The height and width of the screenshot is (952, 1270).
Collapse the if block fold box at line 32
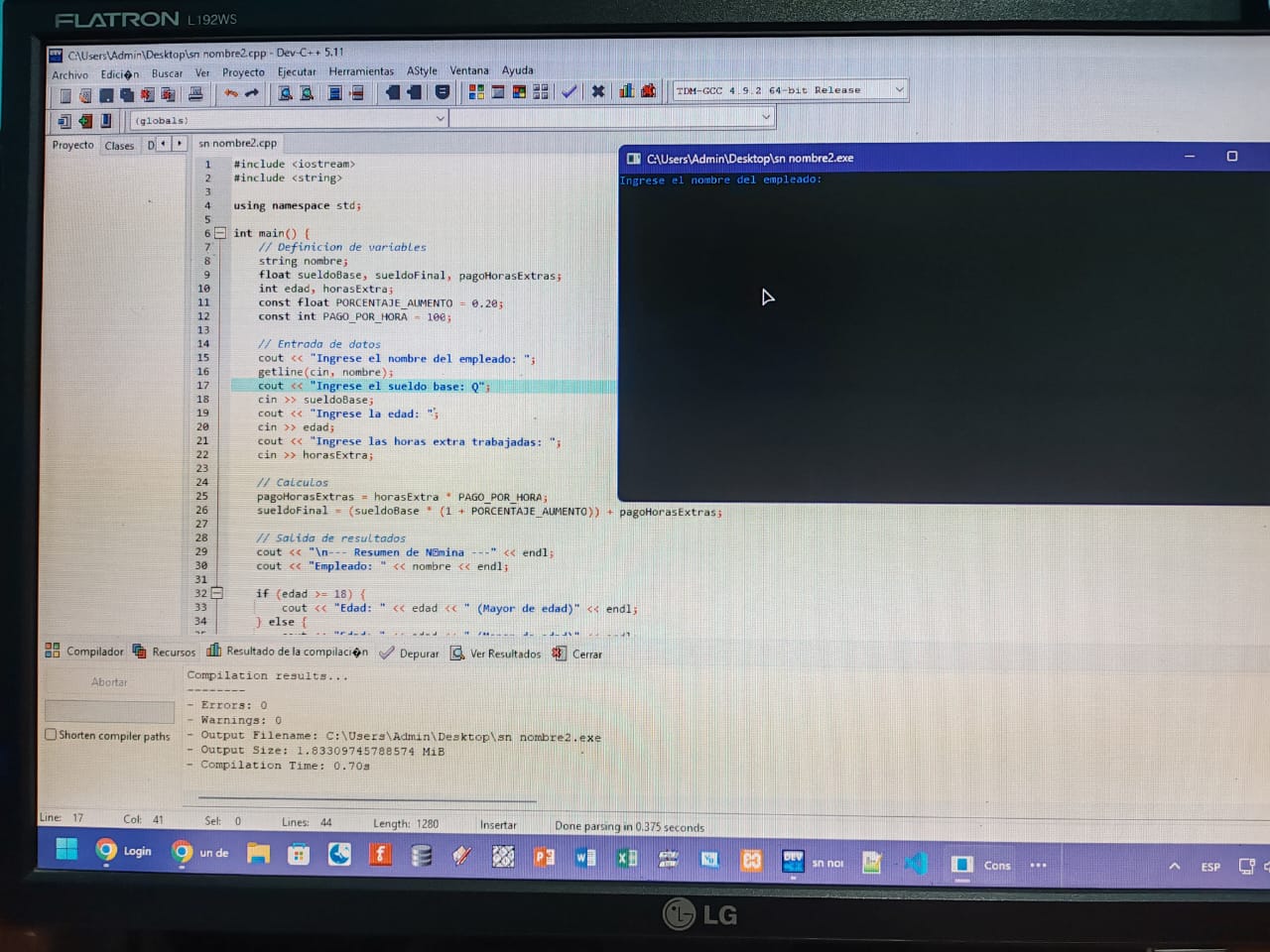217,593
